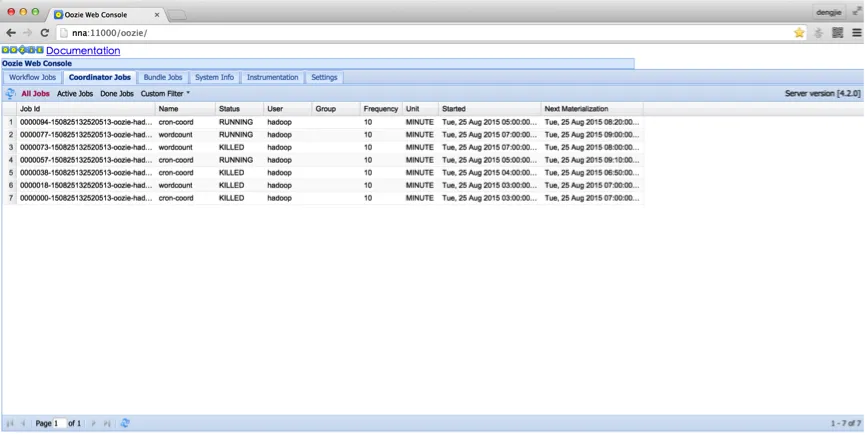Click wordcount name in job 0000077 row
The image size is (865, 435).
(x=175, y=135)
